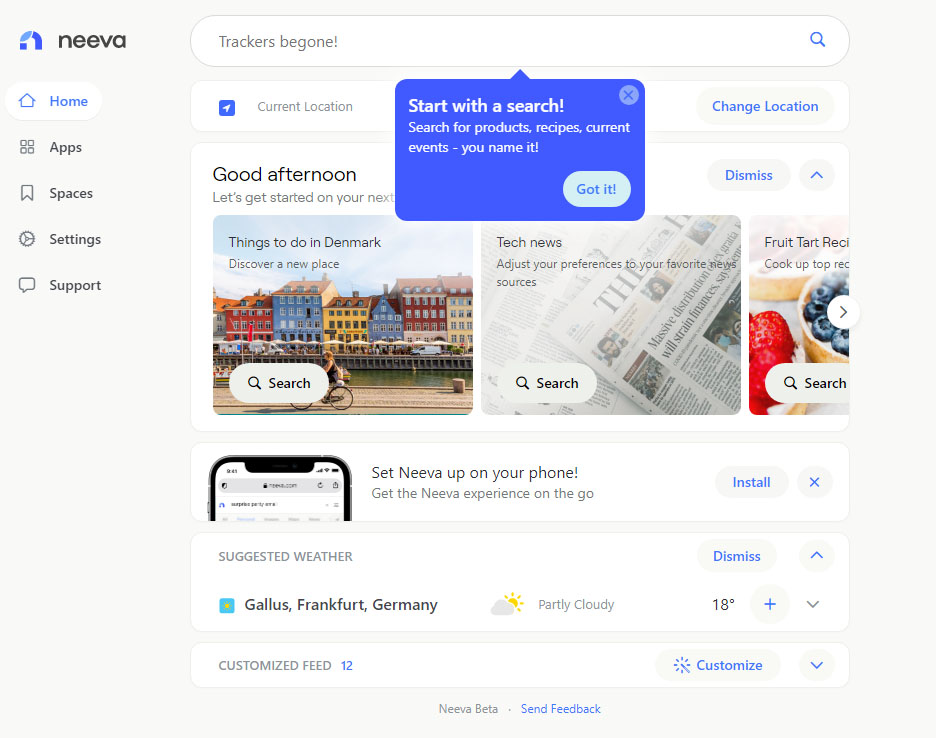
Task: Click the weather widget sun icon before Gallus
Action: 227,605
